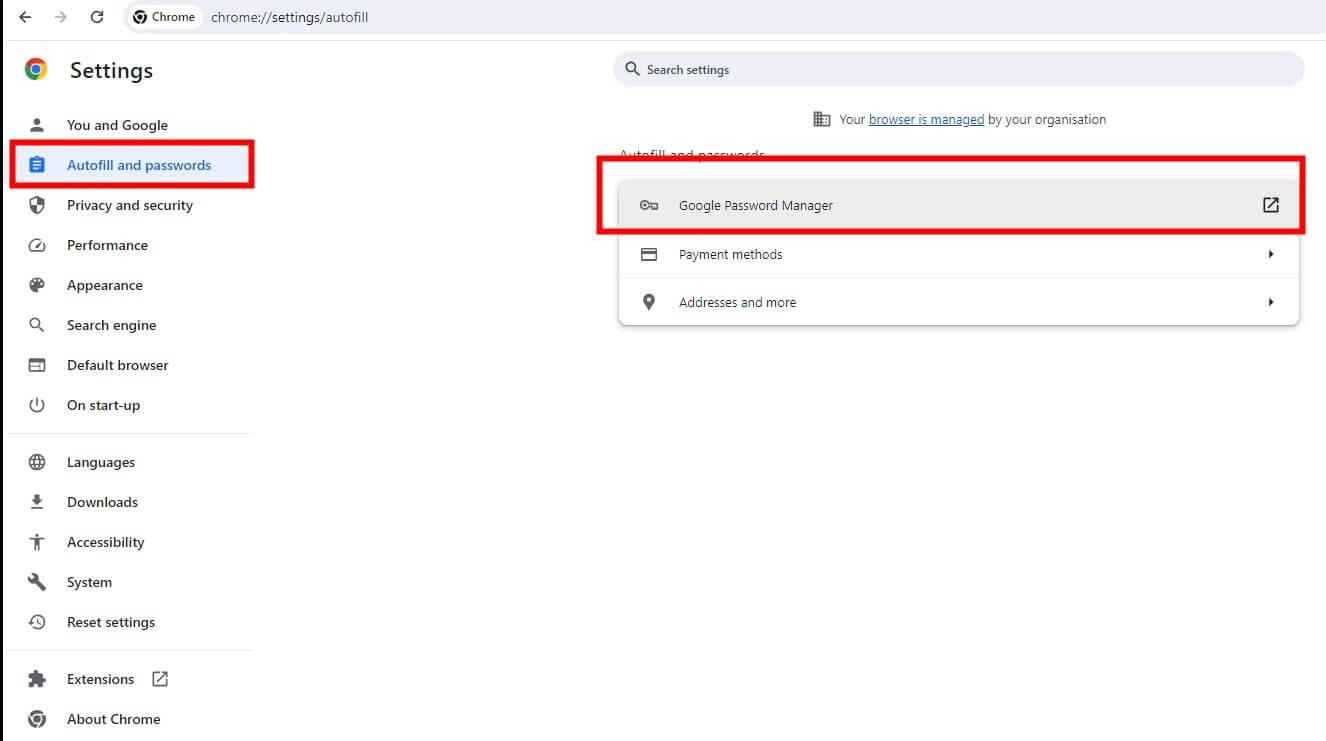Select Autofill and passwords in sidebar
The width and height of the screenshot is (1326, 741).
139,165
